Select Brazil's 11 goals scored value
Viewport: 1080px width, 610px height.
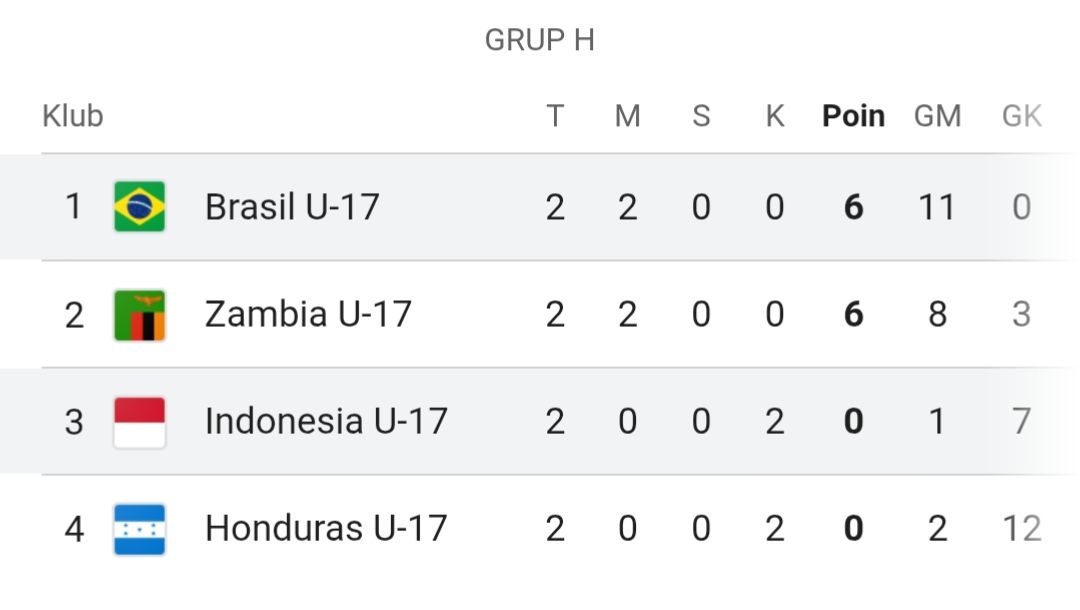(937, 207)
